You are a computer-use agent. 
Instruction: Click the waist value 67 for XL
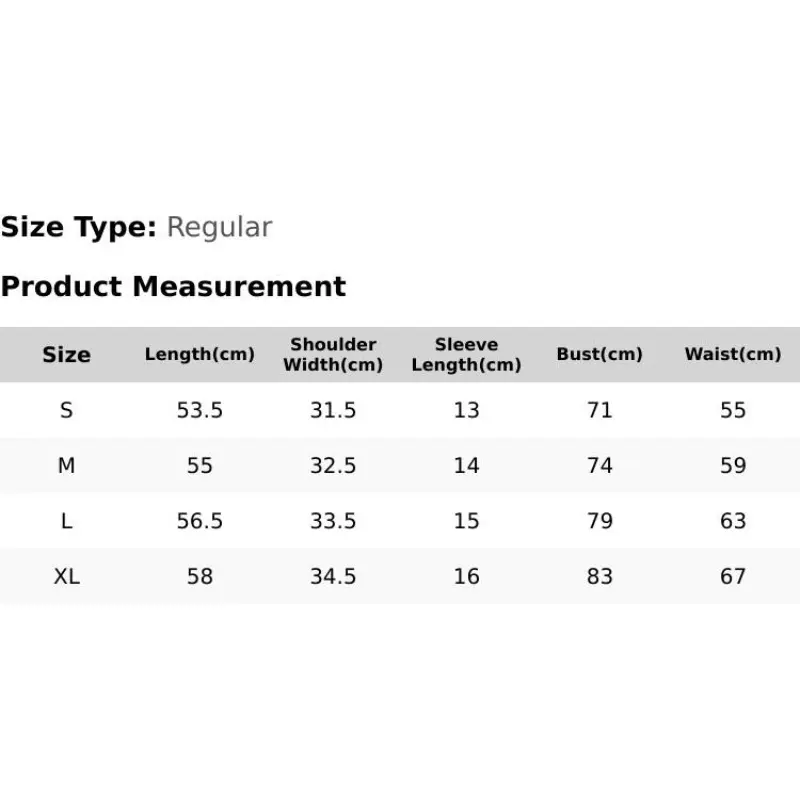tap(732, 577)
